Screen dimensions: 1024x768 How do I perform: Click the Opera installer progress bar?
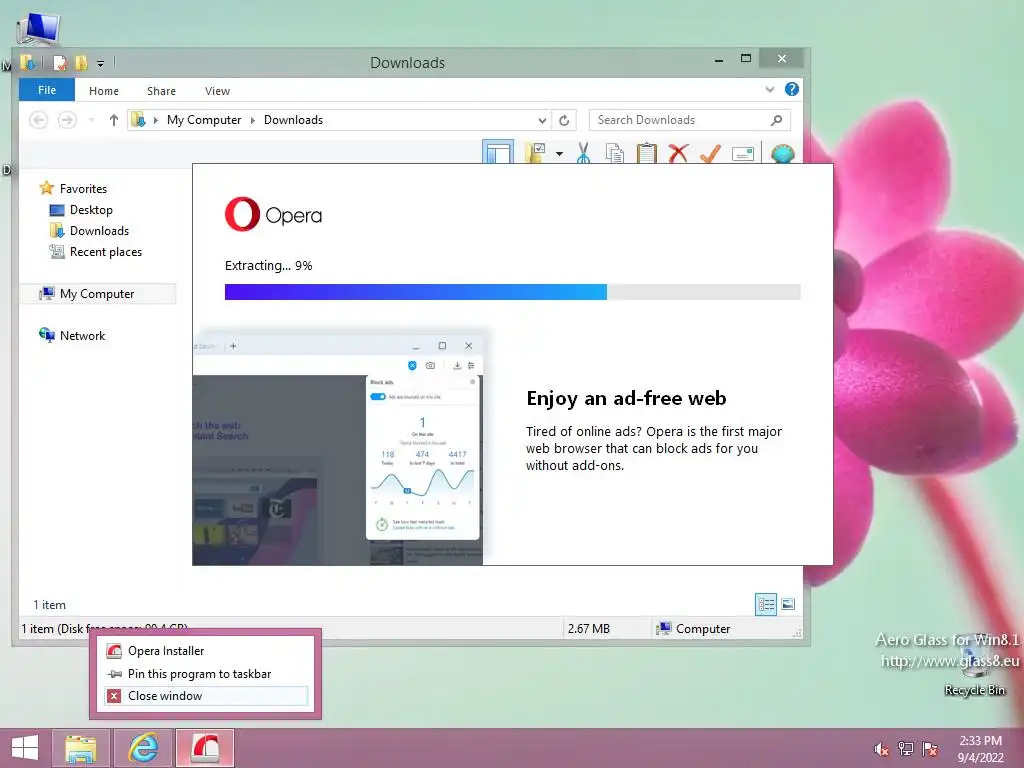tap(513, 292)
